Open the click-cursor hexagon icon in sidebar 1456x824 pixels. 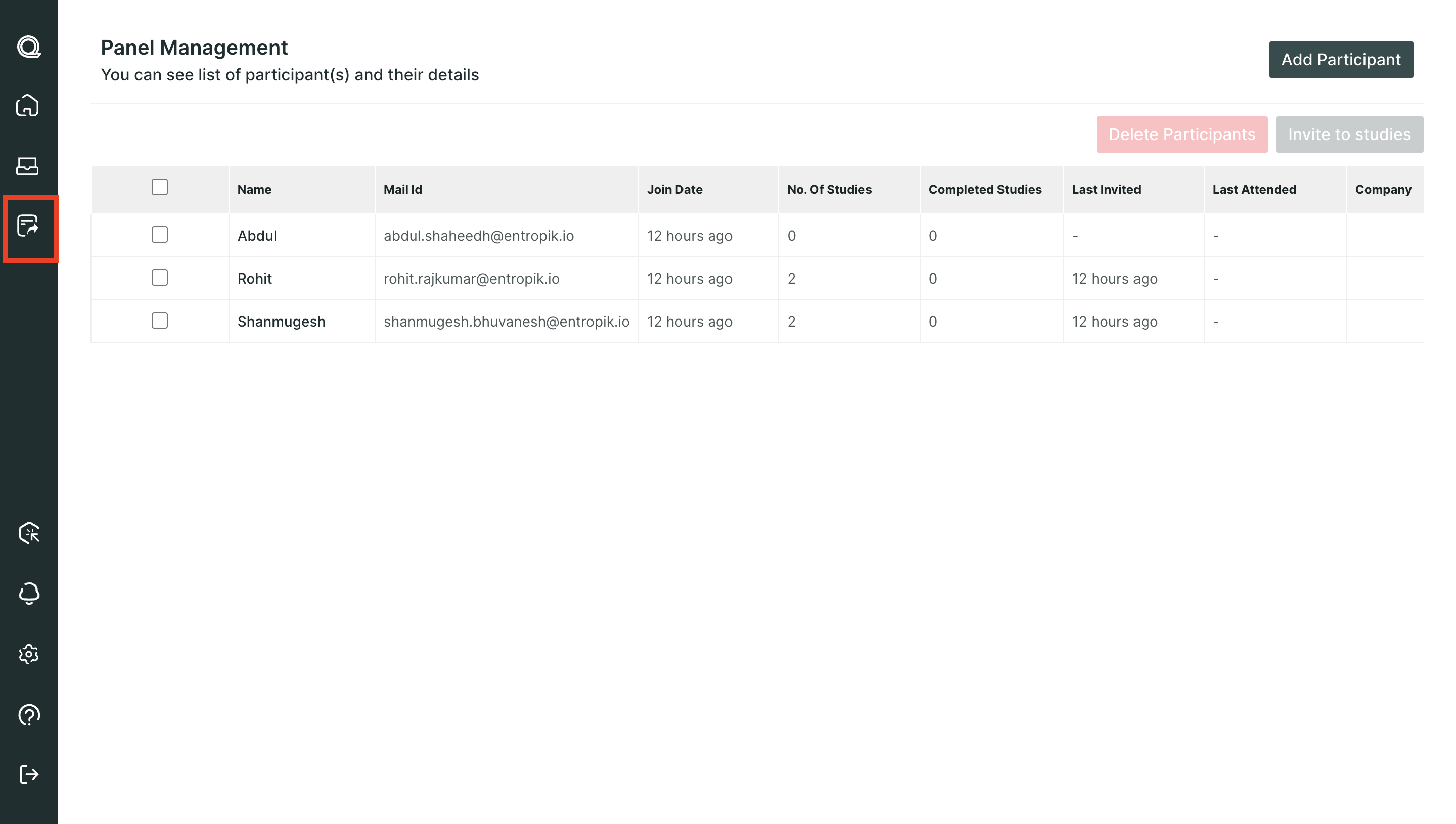click(29, 533)
